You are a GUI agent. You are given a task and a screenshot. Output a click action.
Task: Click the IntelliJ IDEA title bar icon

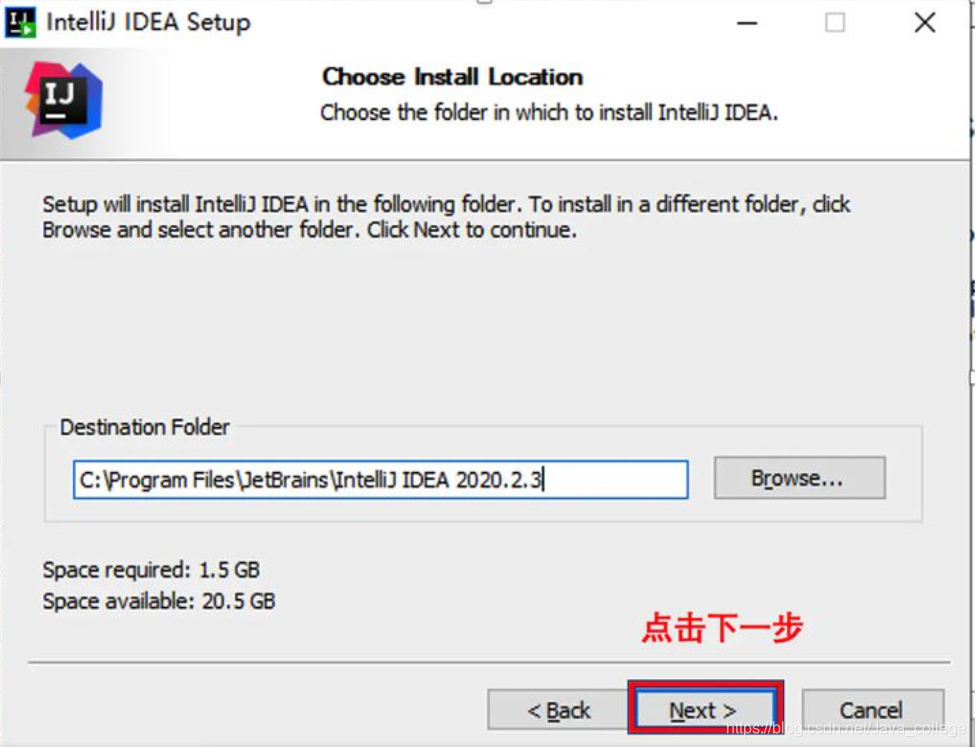pos(19,22)
